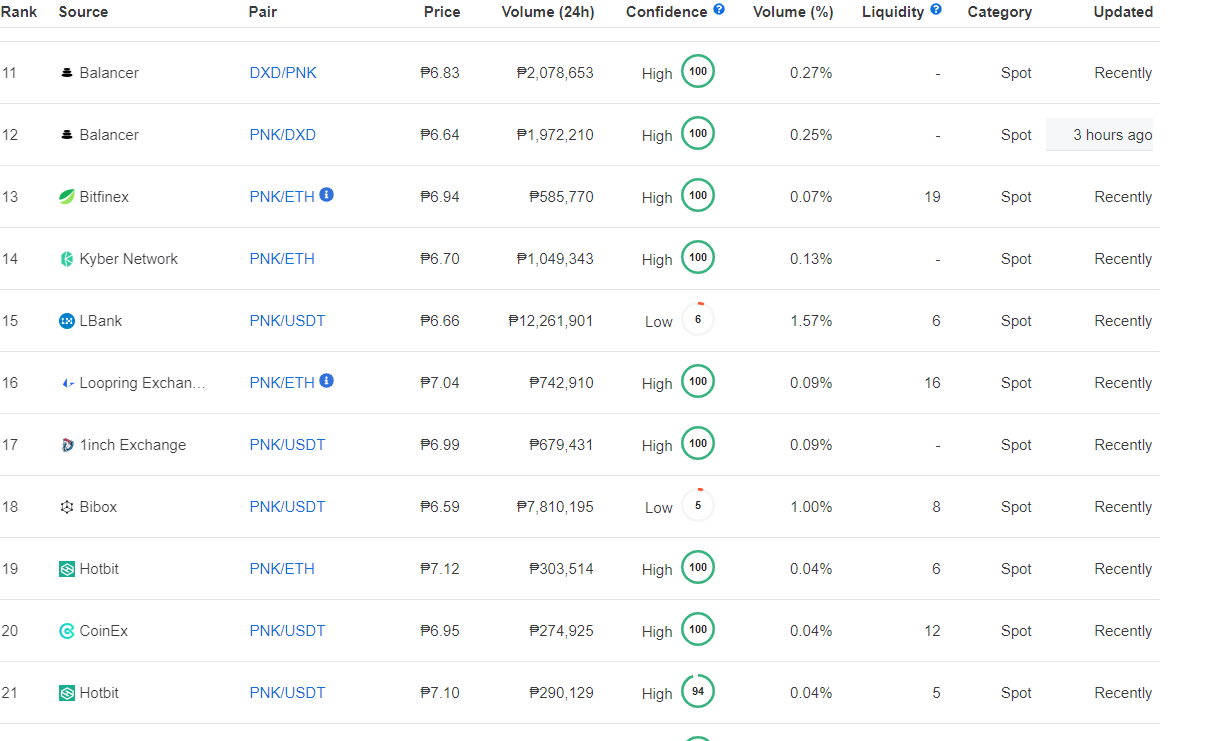The width and height of the screenshot is (1231, 741).
Task: Click Hotbit PNK/USDT confidence score 94 ring
Action: (698, 692)
